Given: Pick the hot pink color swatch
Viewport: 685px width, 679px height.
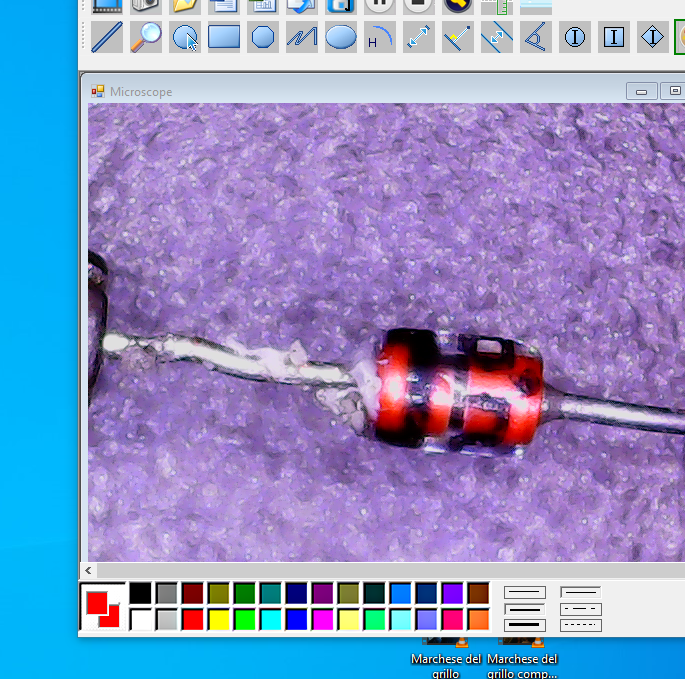Looking at the screenshot, I should (453, 620).
